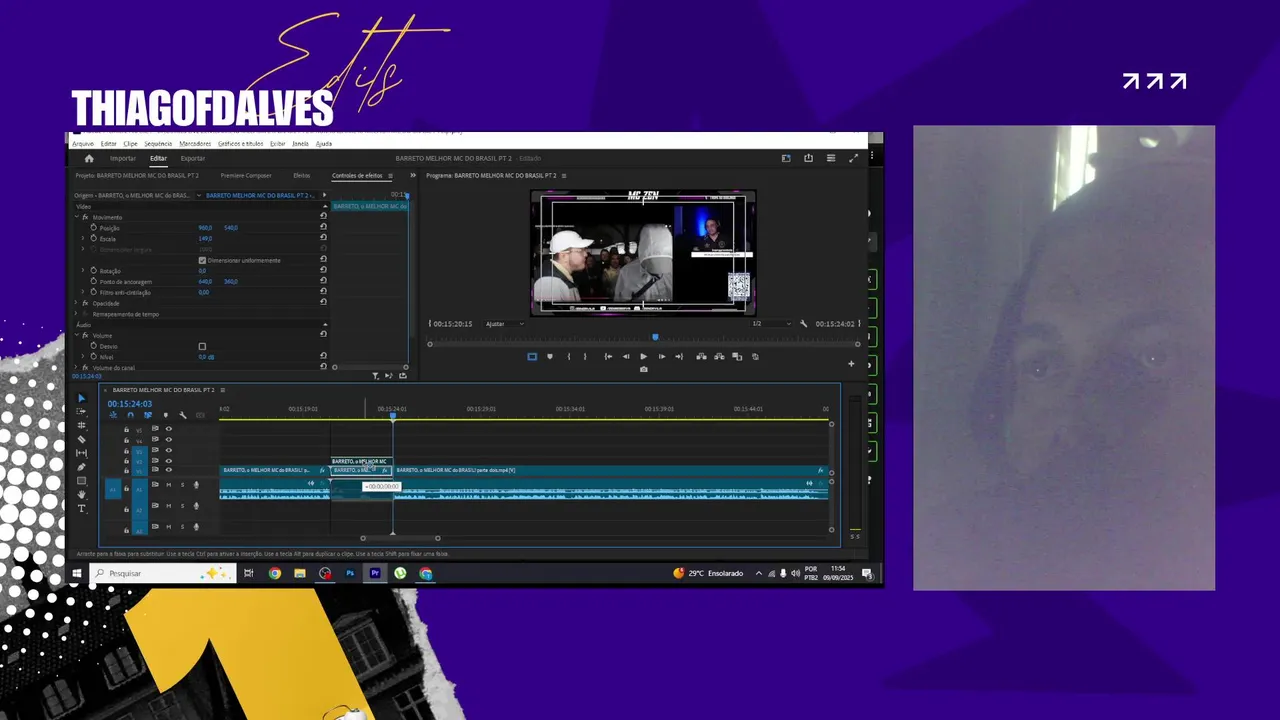Open the Sequência menu
This screenshot has height=720, width=1280.
158,143
